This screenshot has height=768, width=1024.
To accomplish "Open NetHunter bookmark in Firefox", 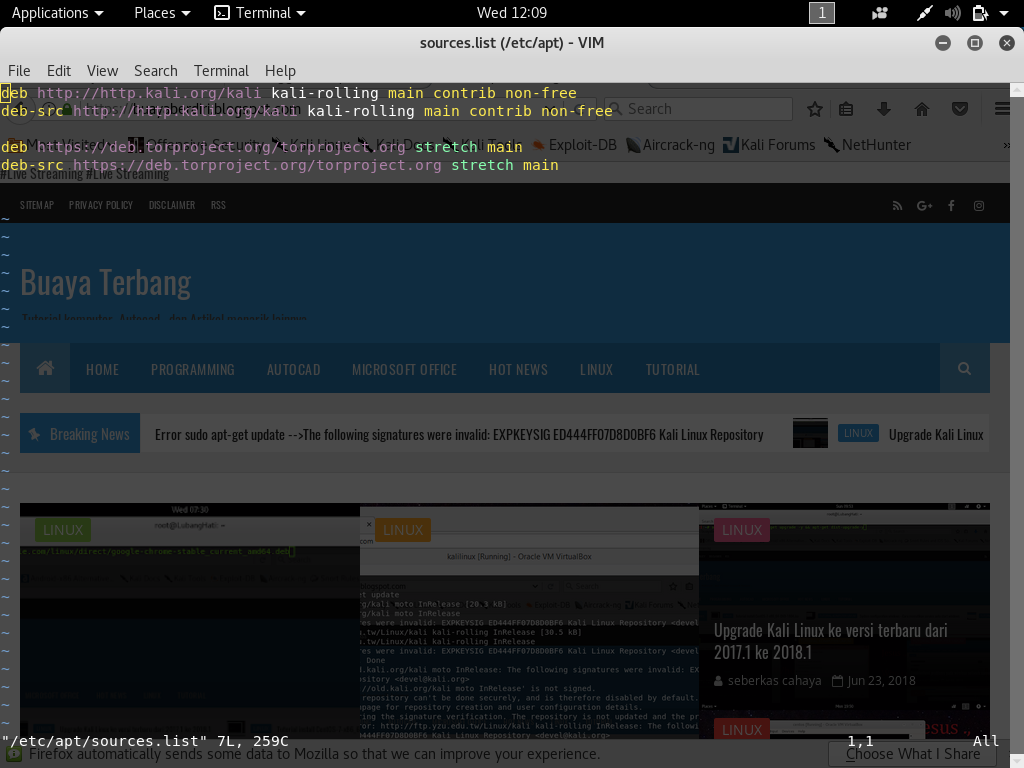I will click(867, 145).
